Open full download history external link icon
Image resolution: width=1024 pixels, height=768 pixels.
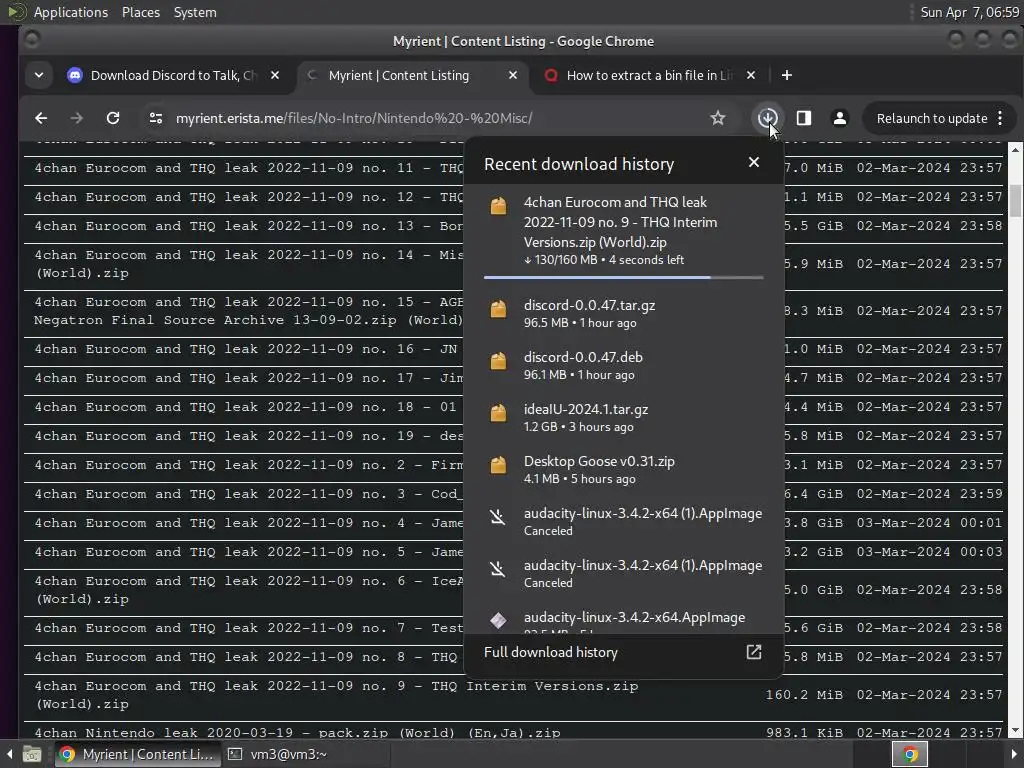click(x=754, y=652)
